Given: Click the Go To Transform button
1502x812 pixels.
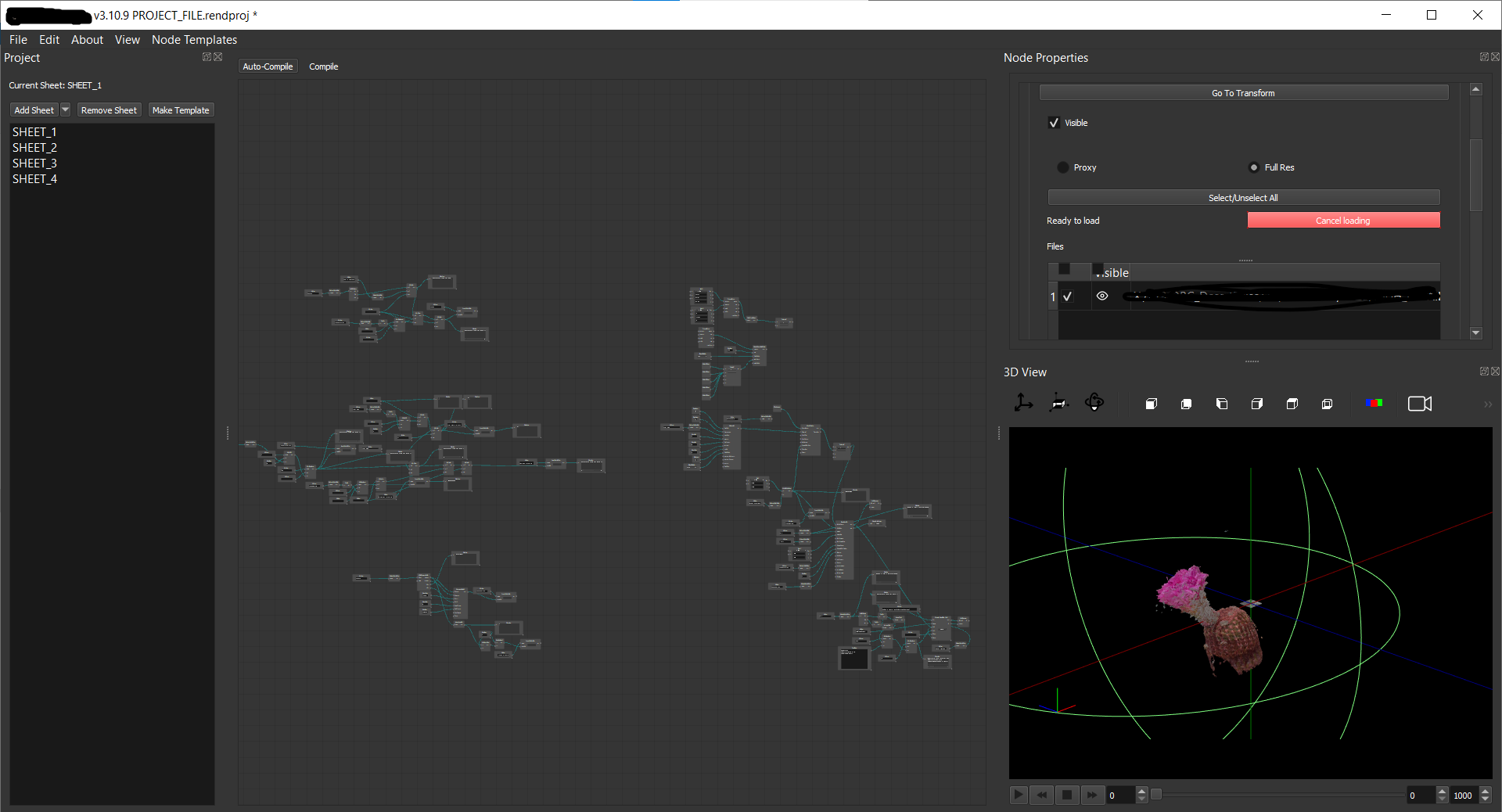Looking at the screenshot, I should point(1243,93).
